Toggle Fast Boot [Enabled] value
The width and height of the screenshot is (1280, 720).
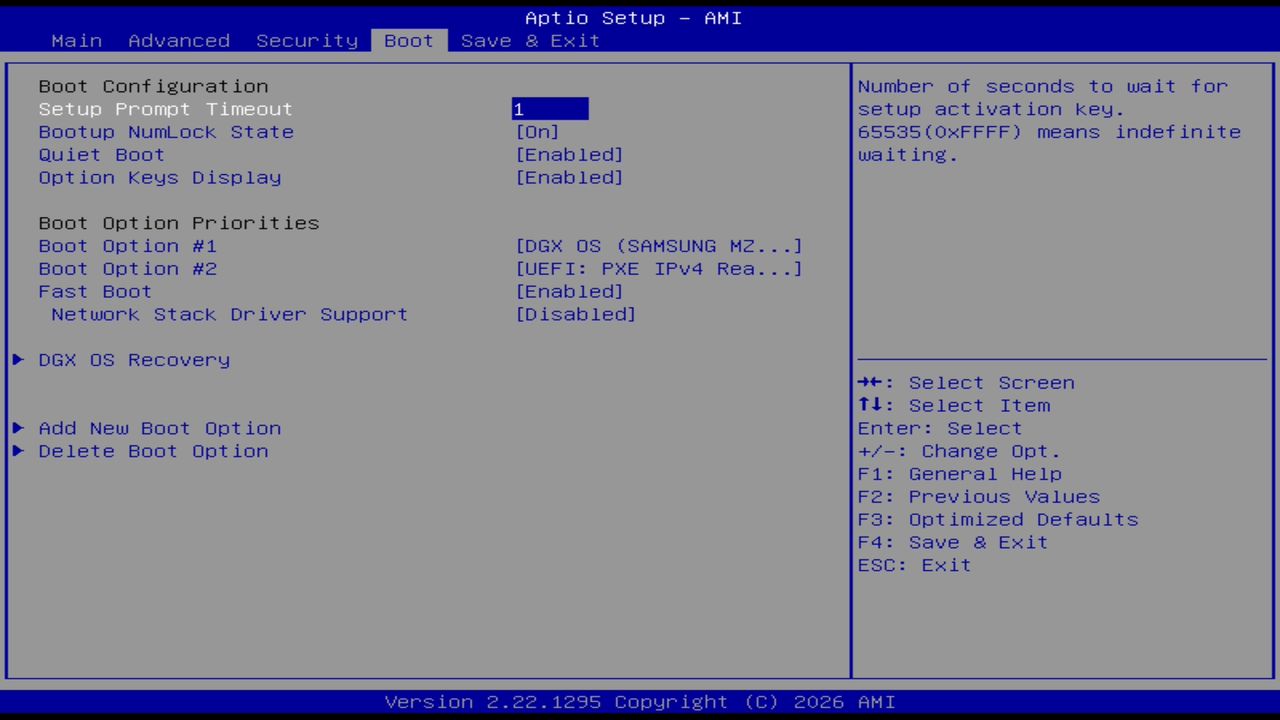(570, 292)
